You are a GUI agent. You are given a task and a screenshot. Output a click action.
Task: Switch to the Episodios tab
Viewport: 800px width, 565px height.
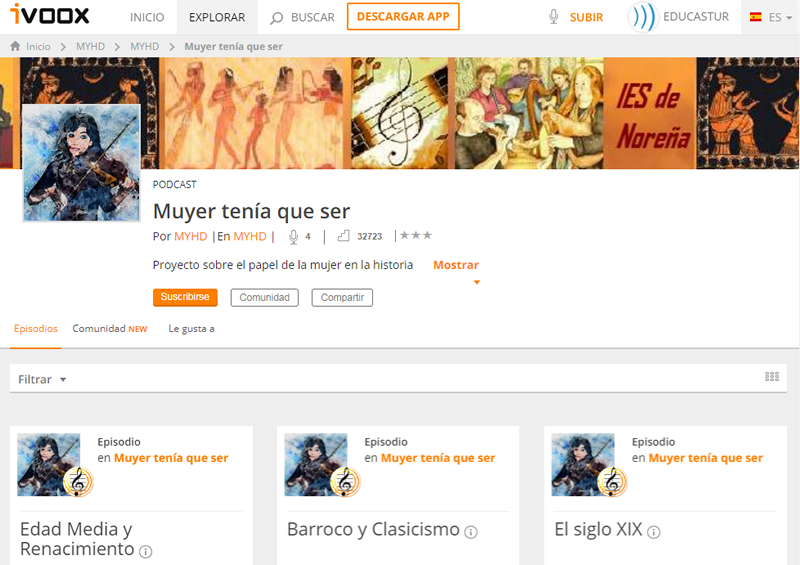pos(36,329)
